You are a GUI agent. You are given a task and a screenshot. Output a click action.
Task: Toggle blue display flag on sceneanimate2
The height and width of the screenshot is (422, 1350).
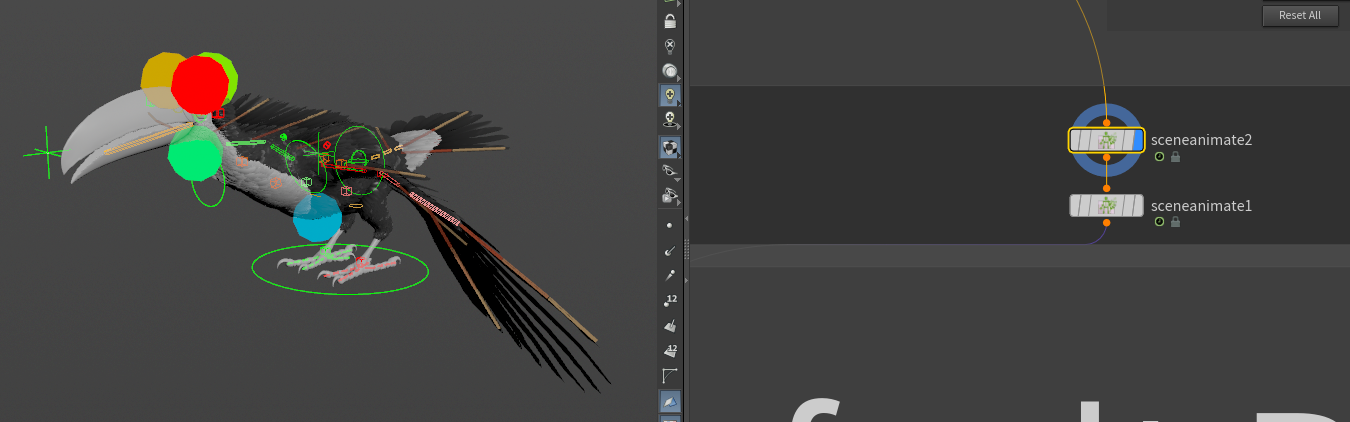(1136, 140)
